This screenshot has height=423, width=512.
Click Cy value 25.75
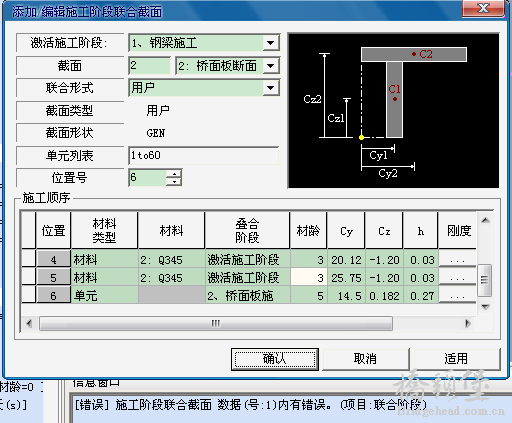click(346, 277)
